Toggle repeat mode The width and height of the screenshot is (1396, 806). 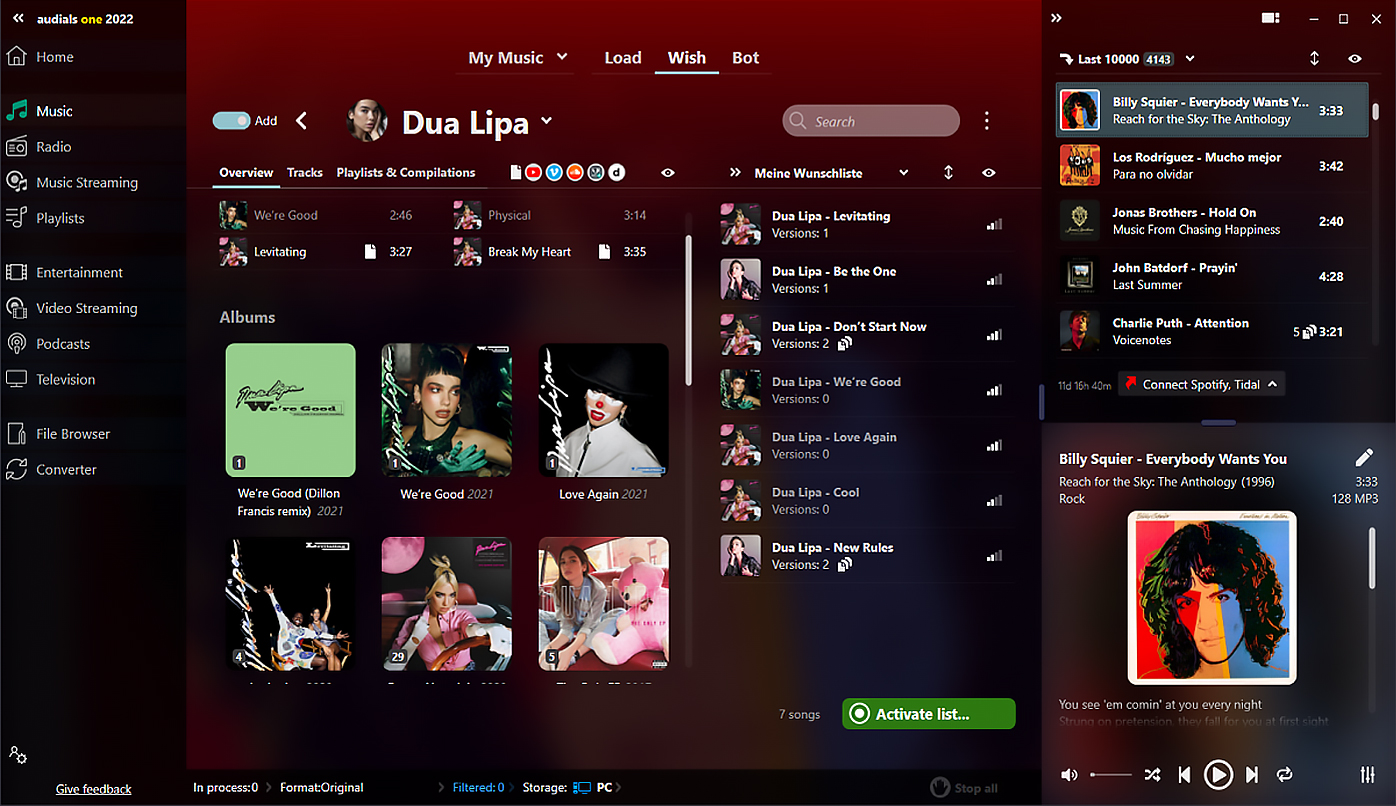point(1285,774)
